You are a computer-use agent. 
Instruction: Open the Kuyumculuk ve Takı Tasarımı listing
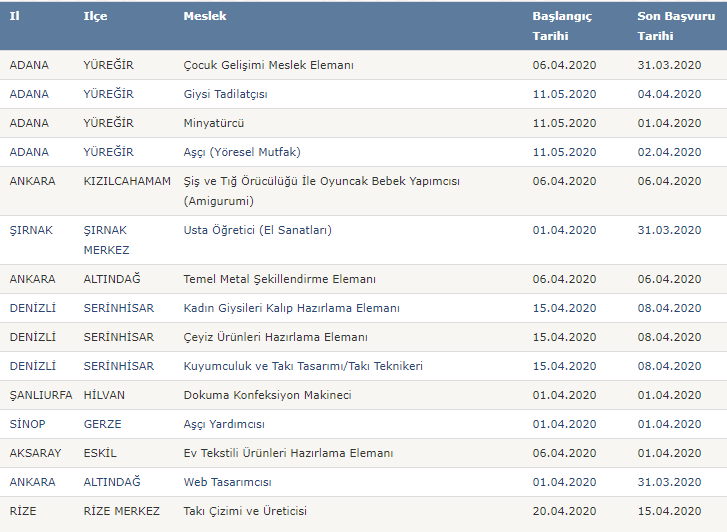point(303,366)
